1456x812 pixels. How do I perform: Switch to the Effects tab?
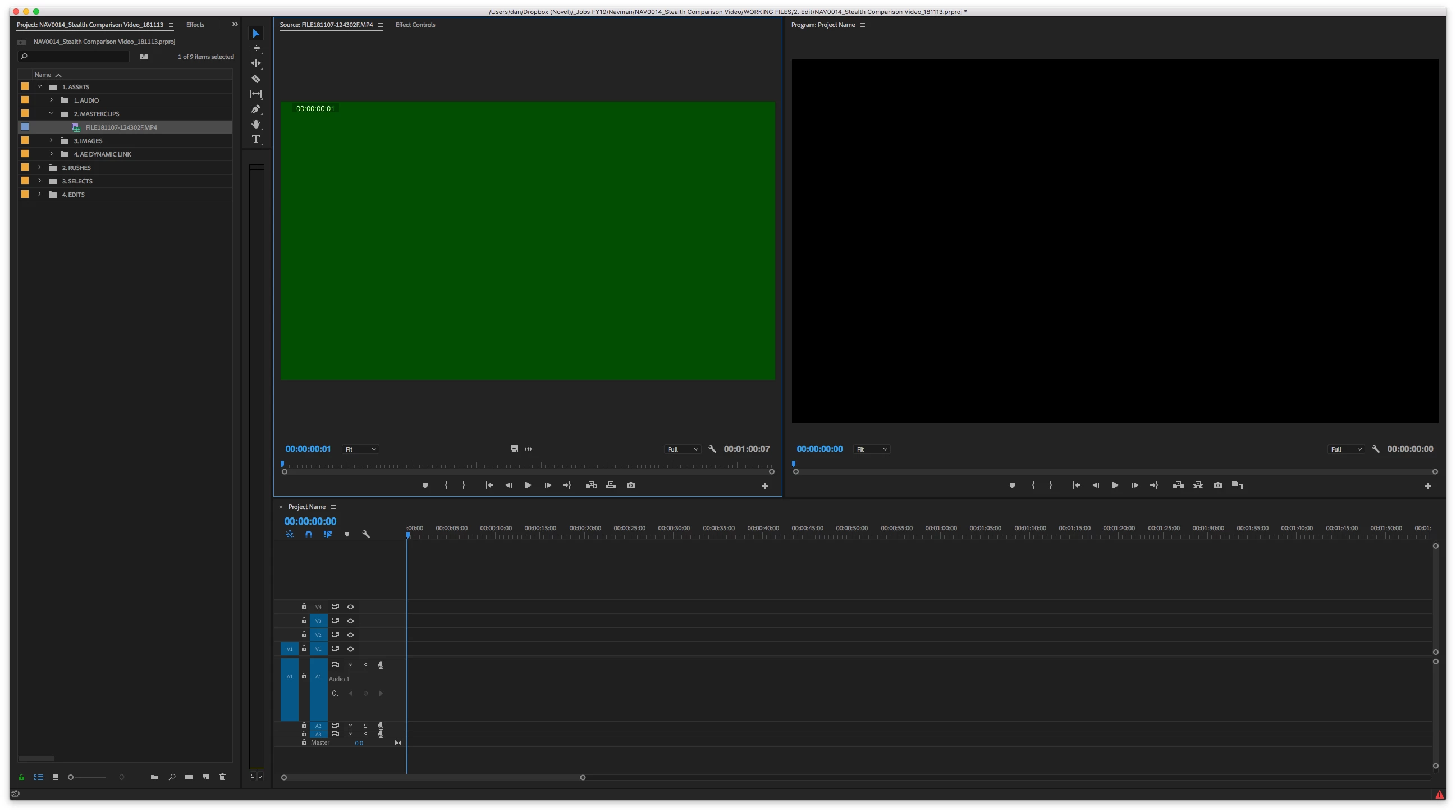(195, 25)
